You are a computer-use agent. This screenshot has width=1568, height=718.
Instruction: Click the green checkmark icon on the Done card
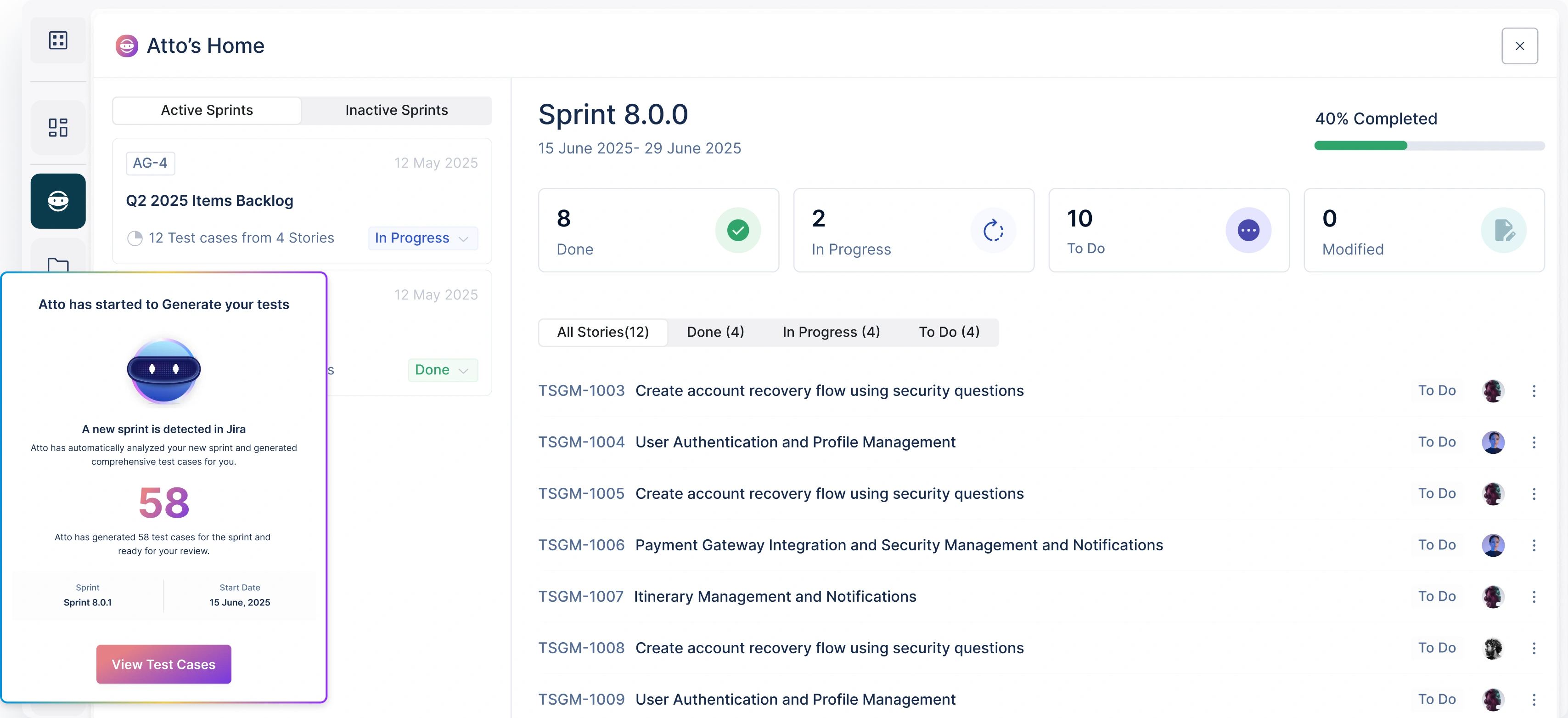coord(738,230)
